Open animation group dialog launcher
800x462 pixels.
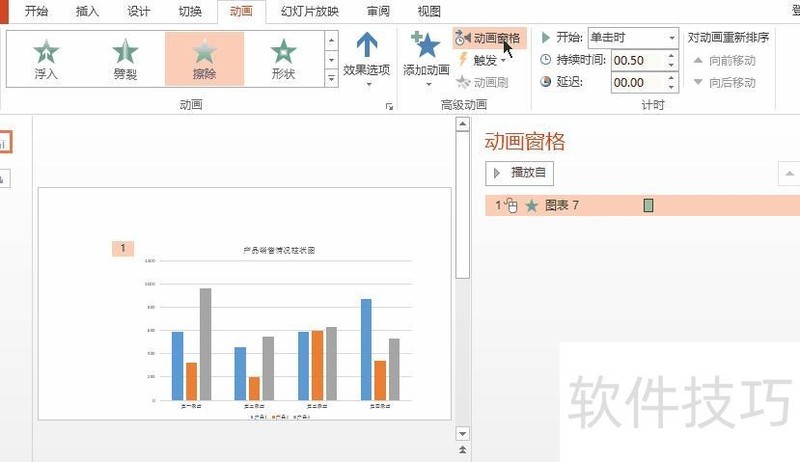389,107
